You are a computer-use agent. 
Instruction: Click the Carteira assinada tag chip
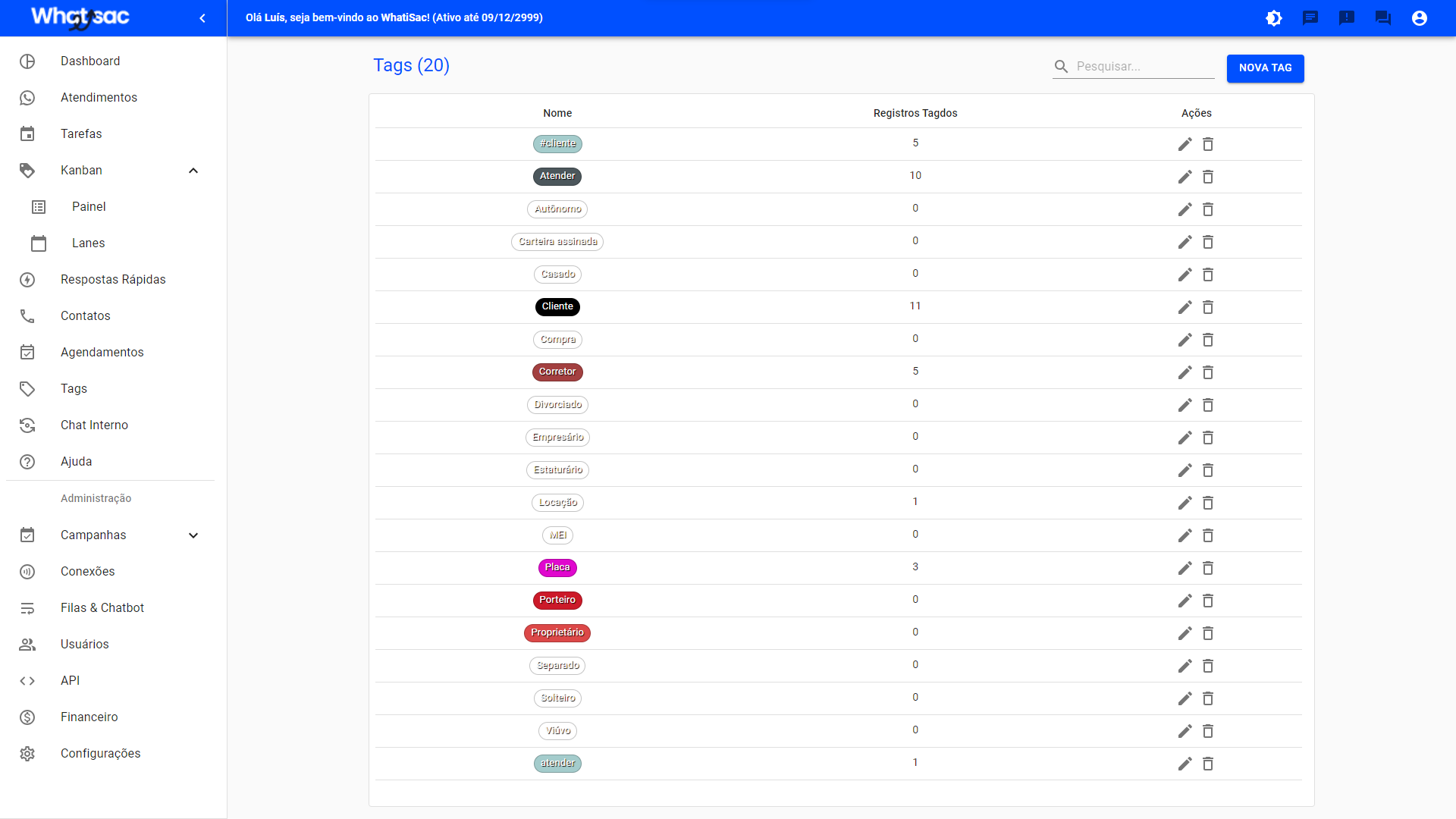557,241
